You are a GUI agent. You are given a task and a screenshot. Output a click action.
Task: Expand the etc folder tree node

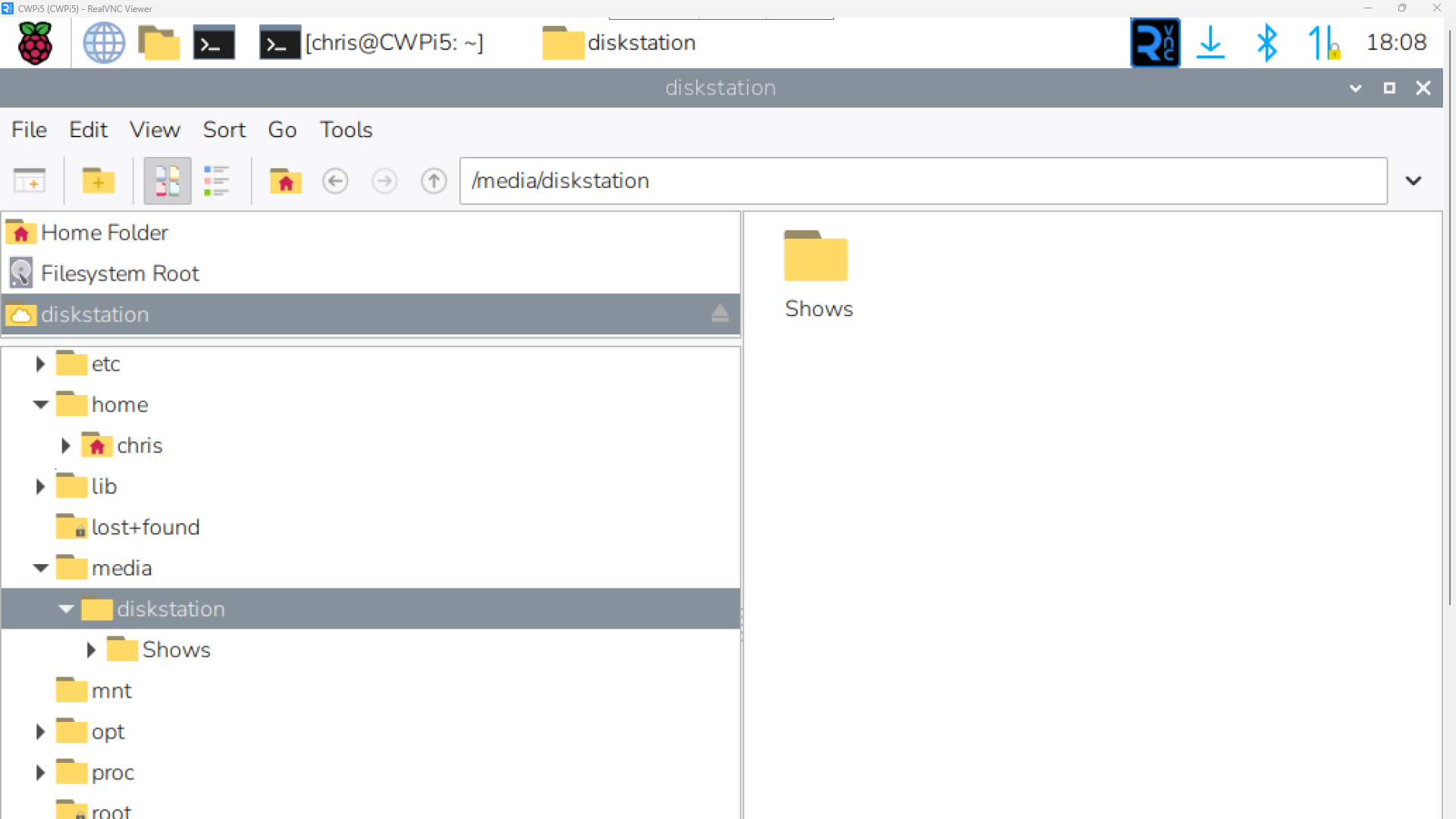[x=40, y=364]
